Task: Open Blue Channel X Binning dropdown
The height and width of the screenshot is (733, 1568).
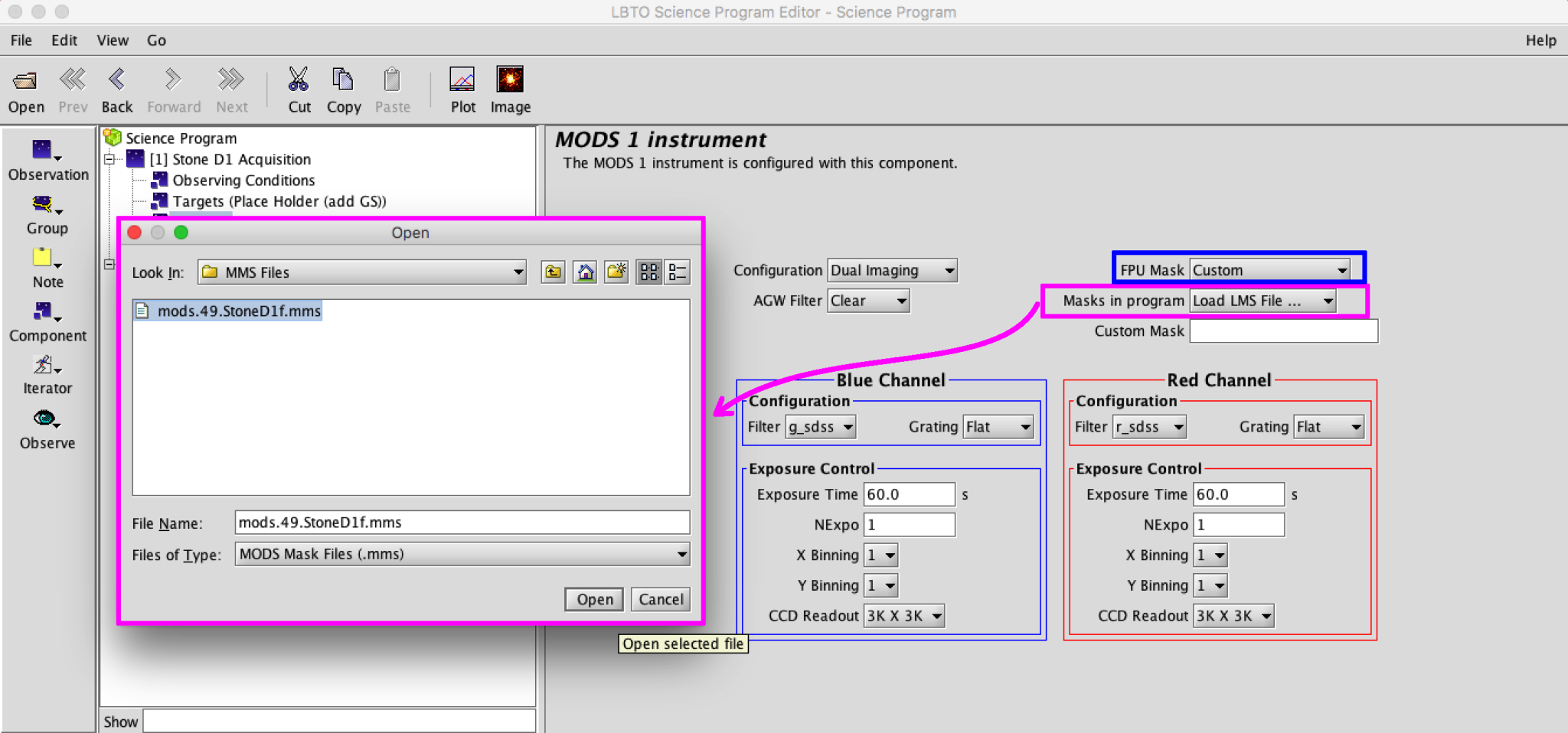Action: coord(880,555)
